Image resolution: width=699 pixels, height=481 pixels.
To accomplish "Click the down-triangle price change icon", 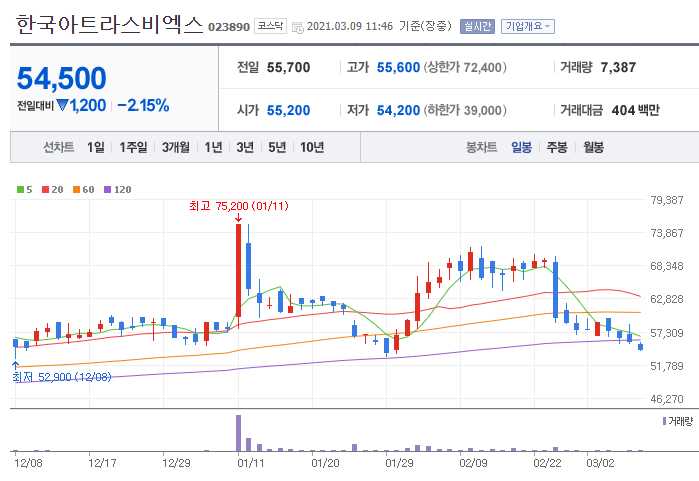I will [62, 105].
